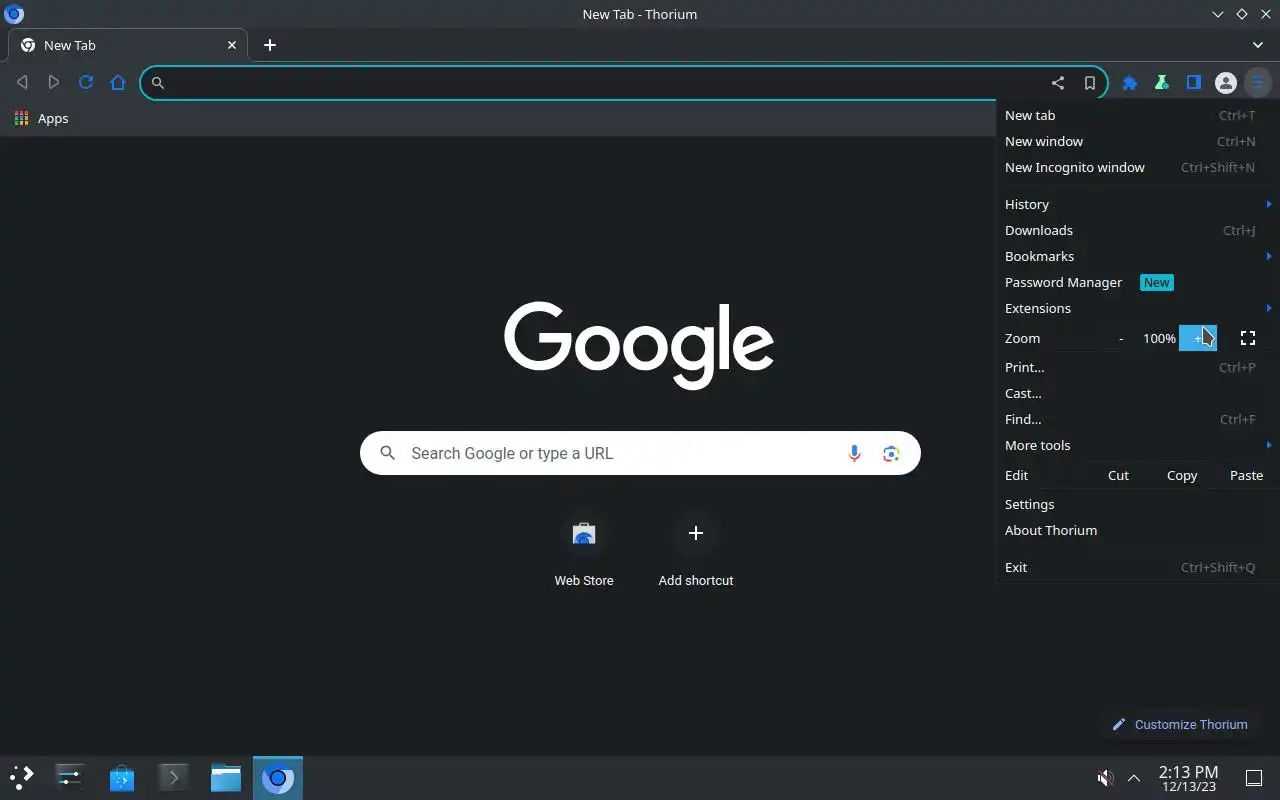Close the New Tab tab
This screenshot has height=800, width=1280.
coord(232,45)
